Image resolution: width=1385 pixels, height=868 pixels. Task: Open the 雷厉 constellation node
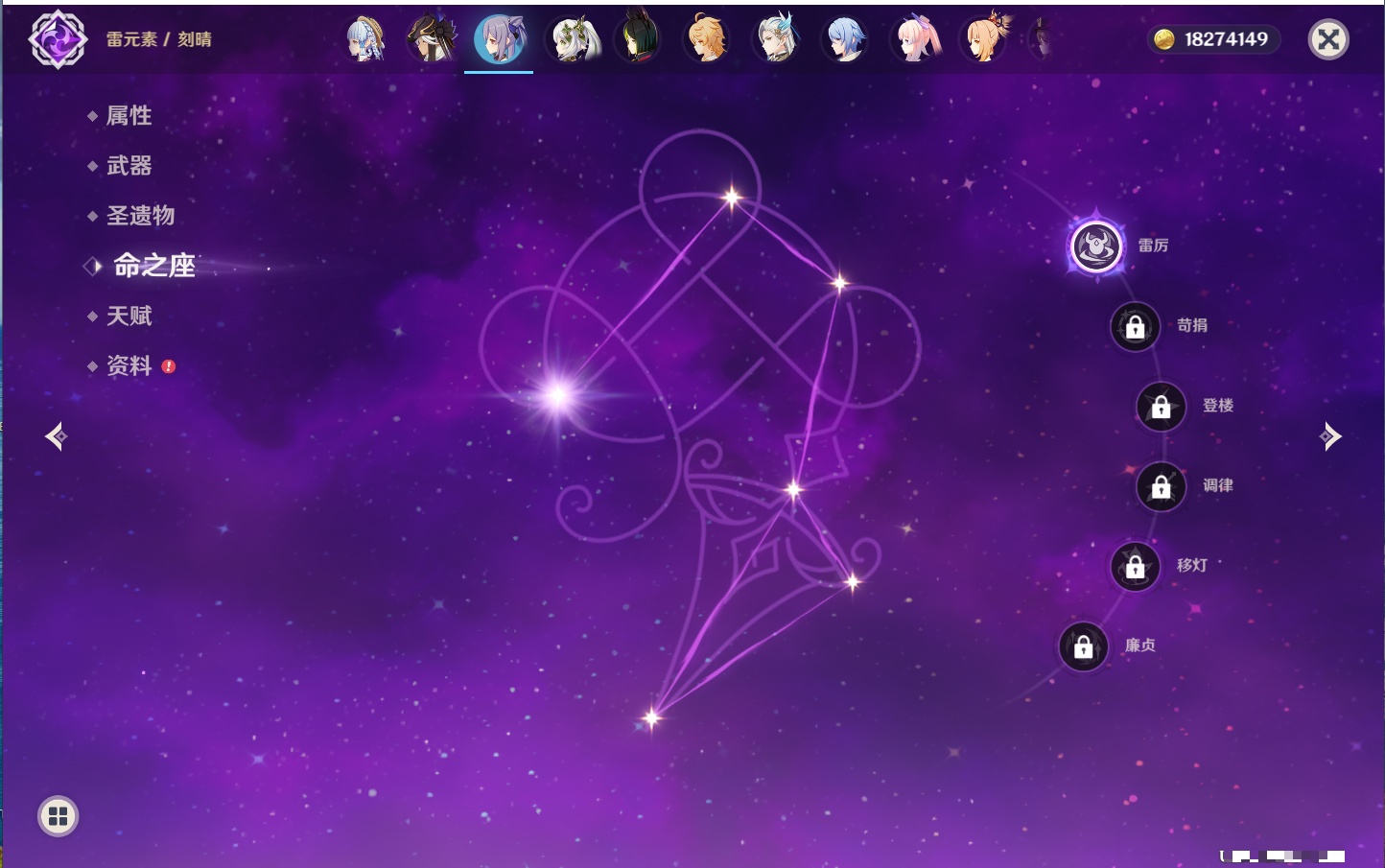[x=1096, y=246]
